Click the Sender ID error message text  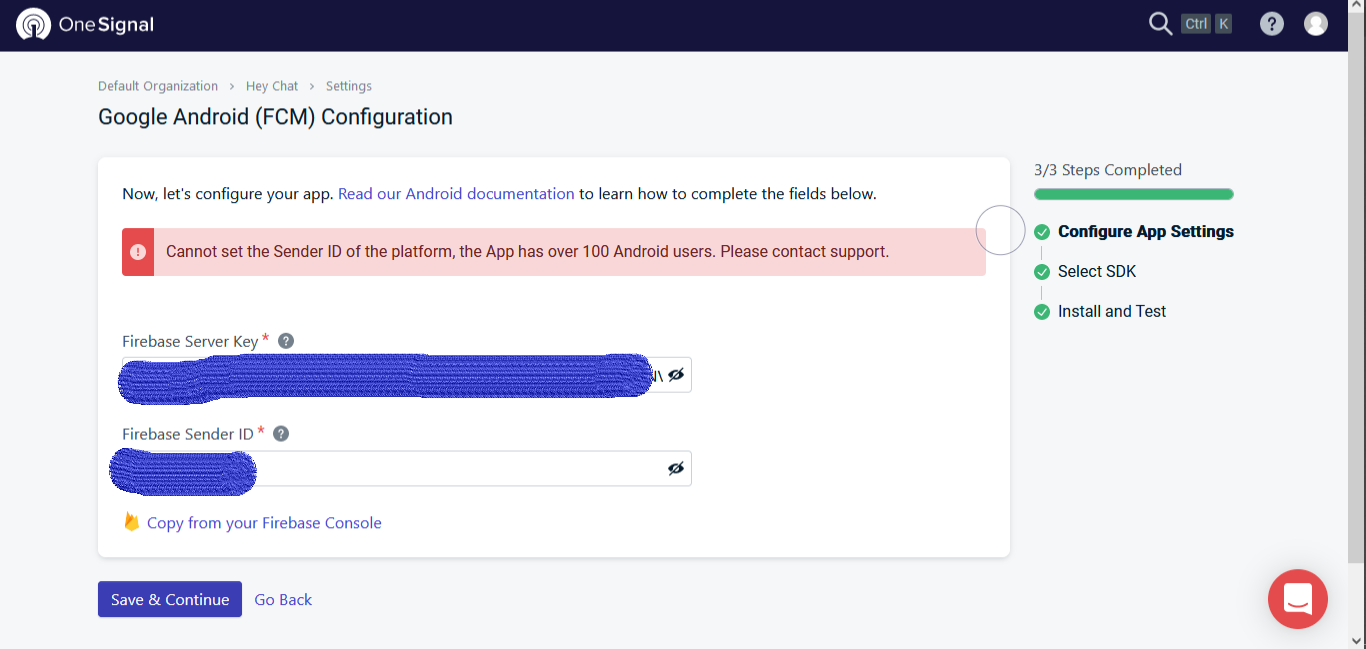click(527, 252)
